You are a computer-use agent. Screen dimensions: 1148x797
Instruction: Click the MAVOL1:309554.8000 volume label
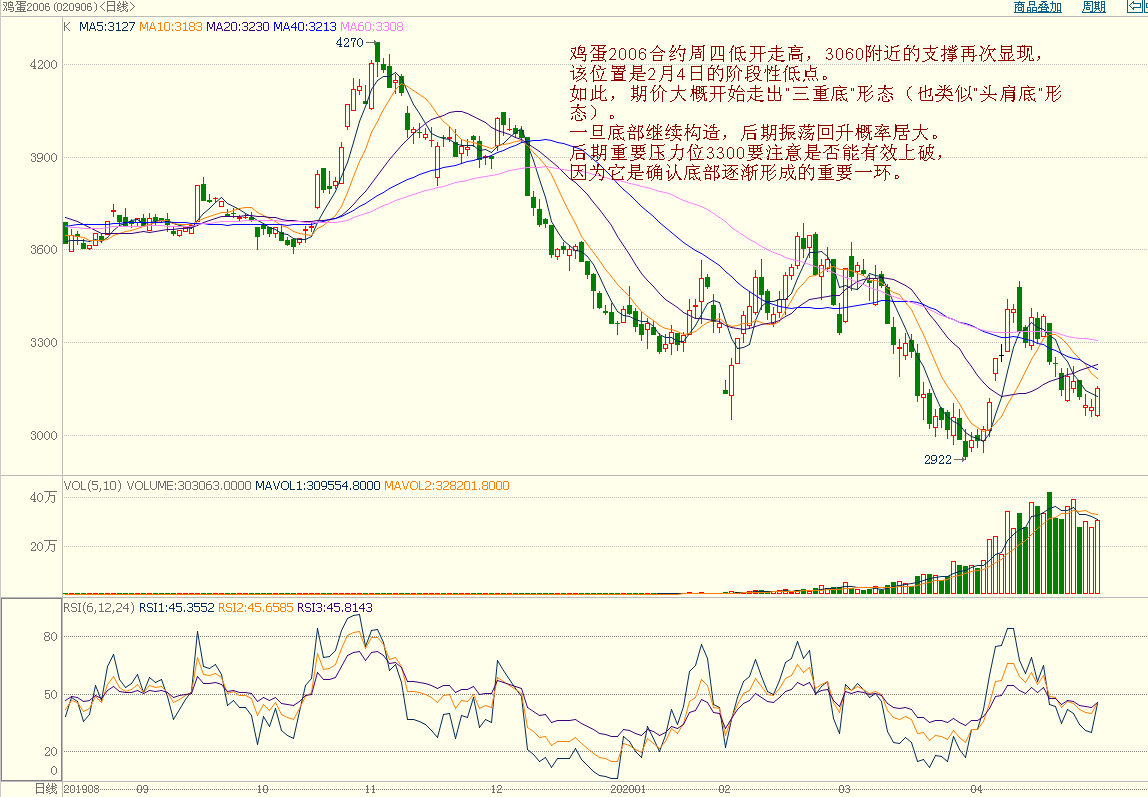tap(318, 486)
